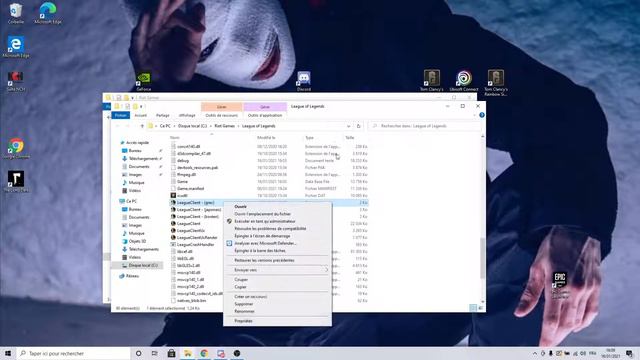The image size is (640, 360).
Task: Click the search League of Legends field
Action: click(x=424, y=126)
